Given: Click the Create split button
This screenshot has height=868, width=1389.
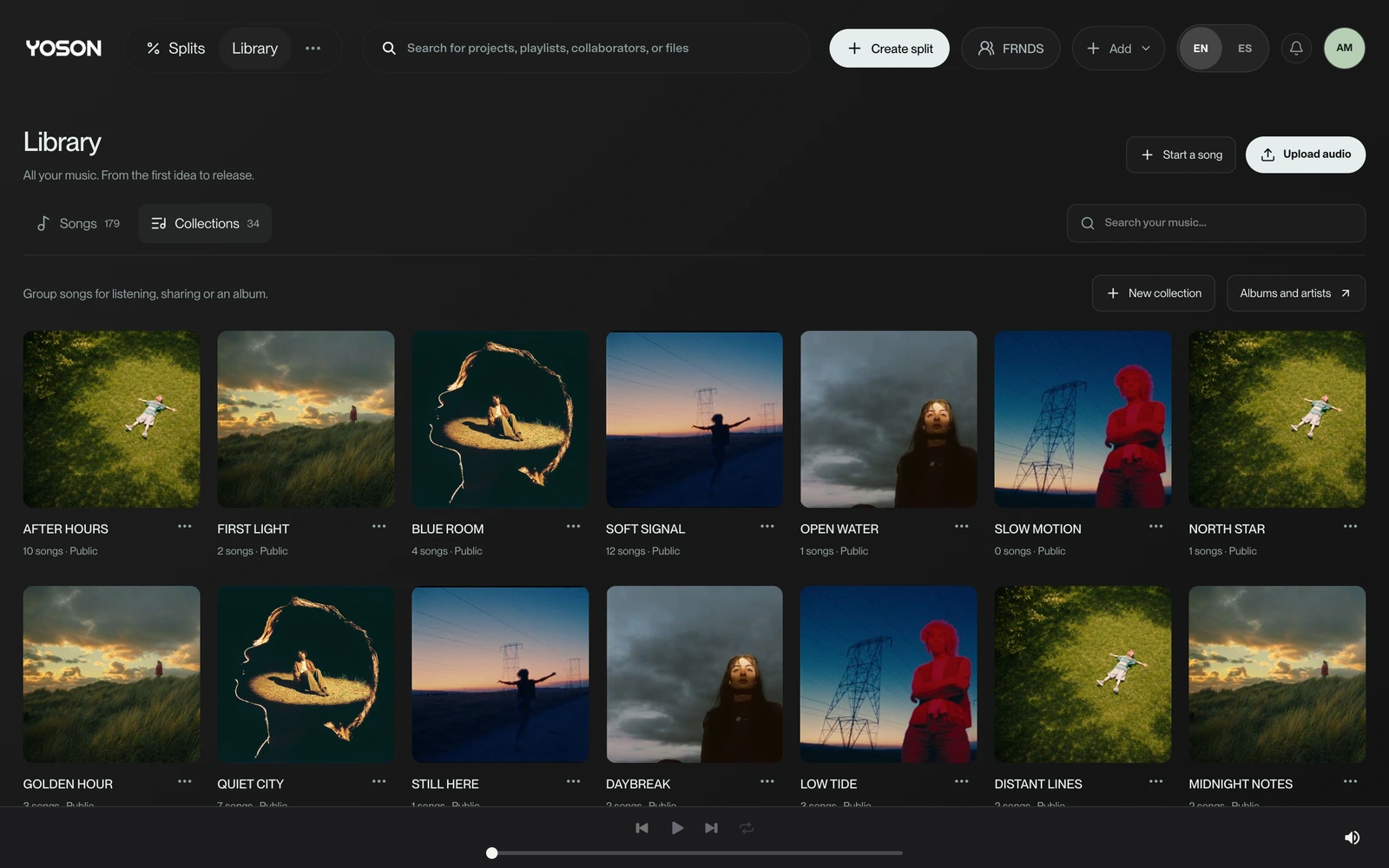Looking at the screenshot, I should tap(889, 49).
